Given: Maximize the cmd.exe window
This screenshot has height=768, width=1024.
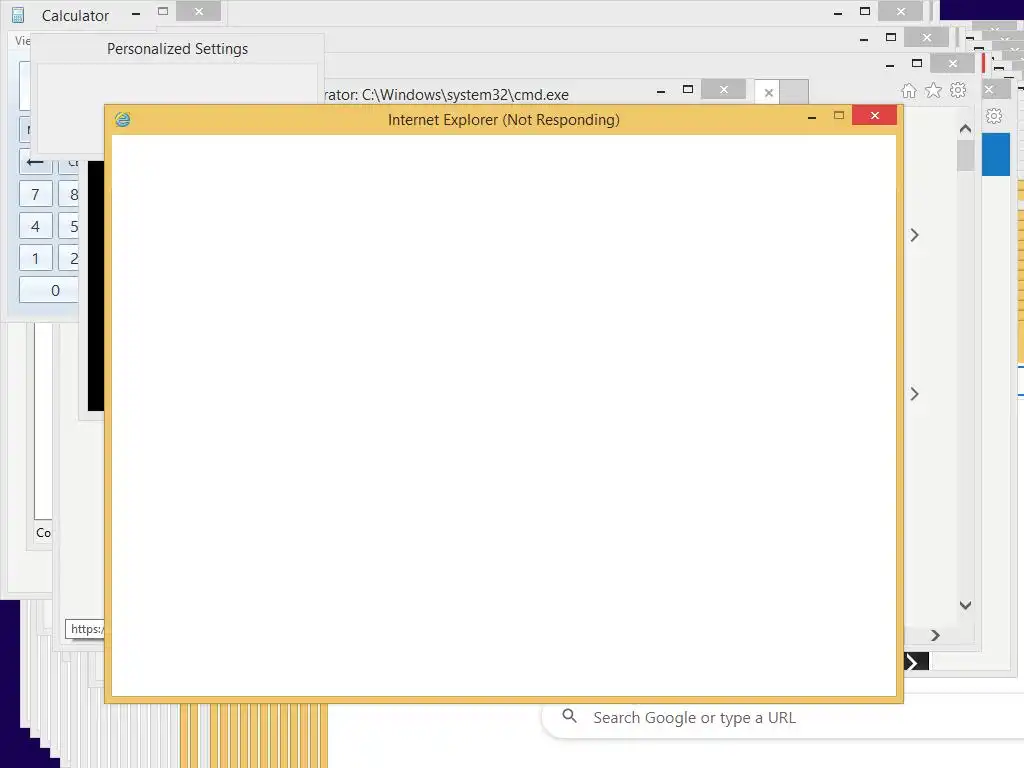Looking at the screenshot, I should tap(688, 89).
